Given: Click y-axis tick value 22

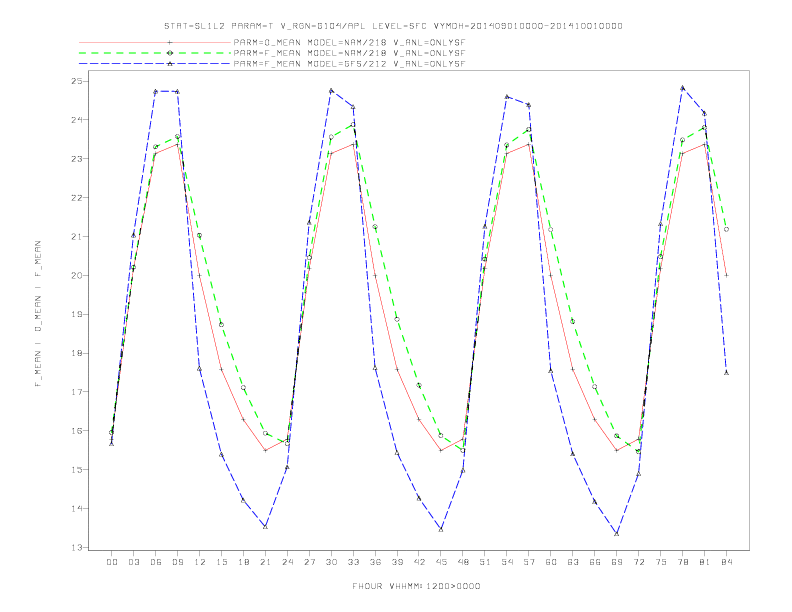Looking at the screenshot, I should 78,197.
